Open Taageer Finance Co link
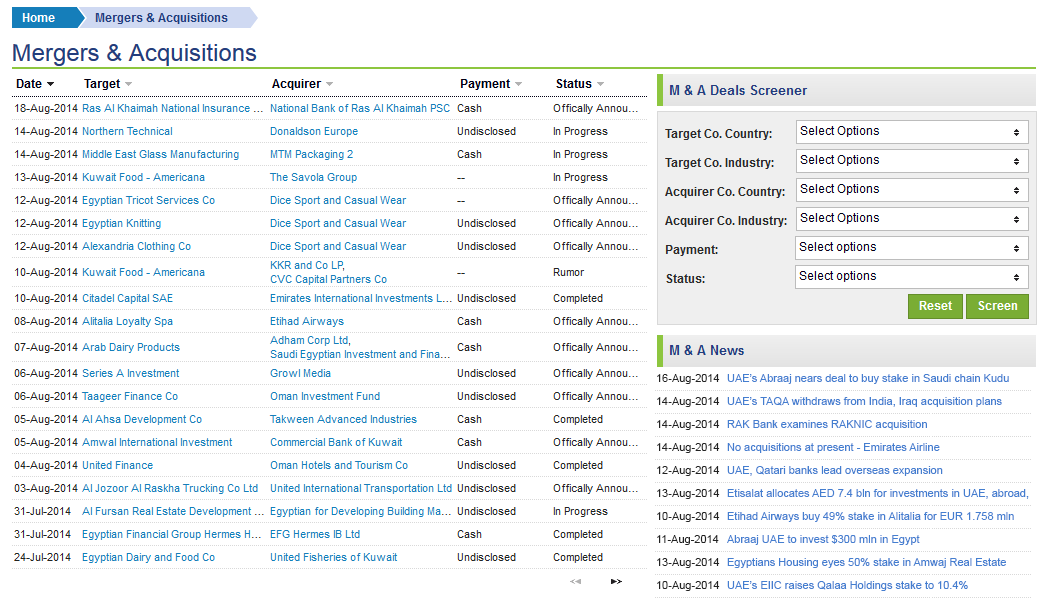This screenshot has height=604, width=1044. coord(130,397)
